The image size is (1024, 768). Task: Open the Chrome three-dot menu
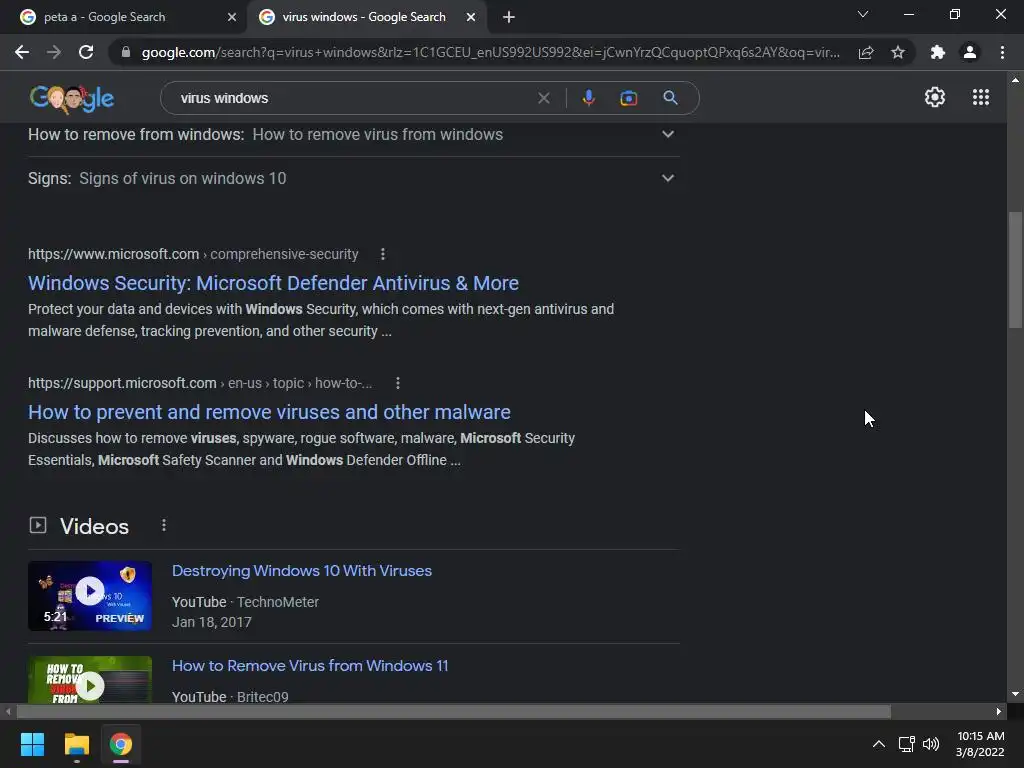(x=1002, y=52)
